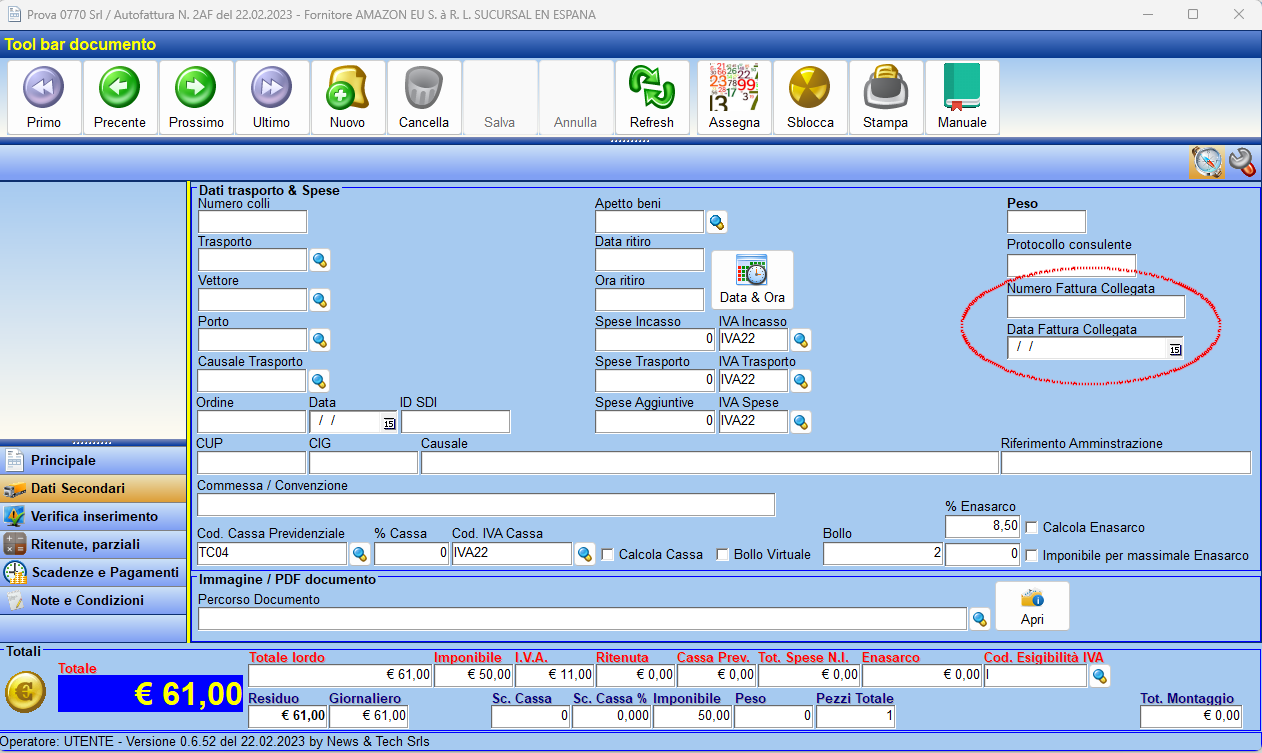Click the gold euro coin icon

25,692
